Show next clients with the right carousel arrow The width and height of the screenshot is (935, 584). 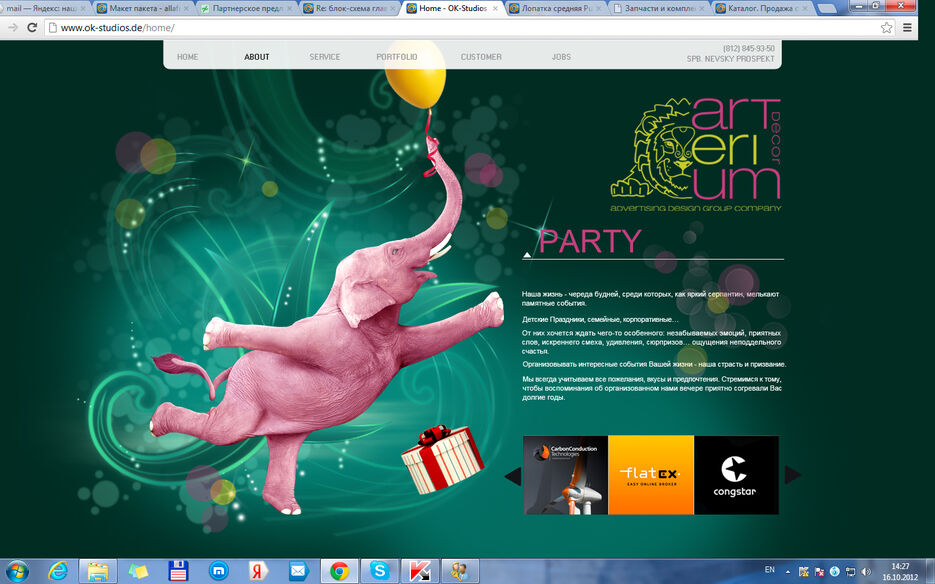coord(792,475)
